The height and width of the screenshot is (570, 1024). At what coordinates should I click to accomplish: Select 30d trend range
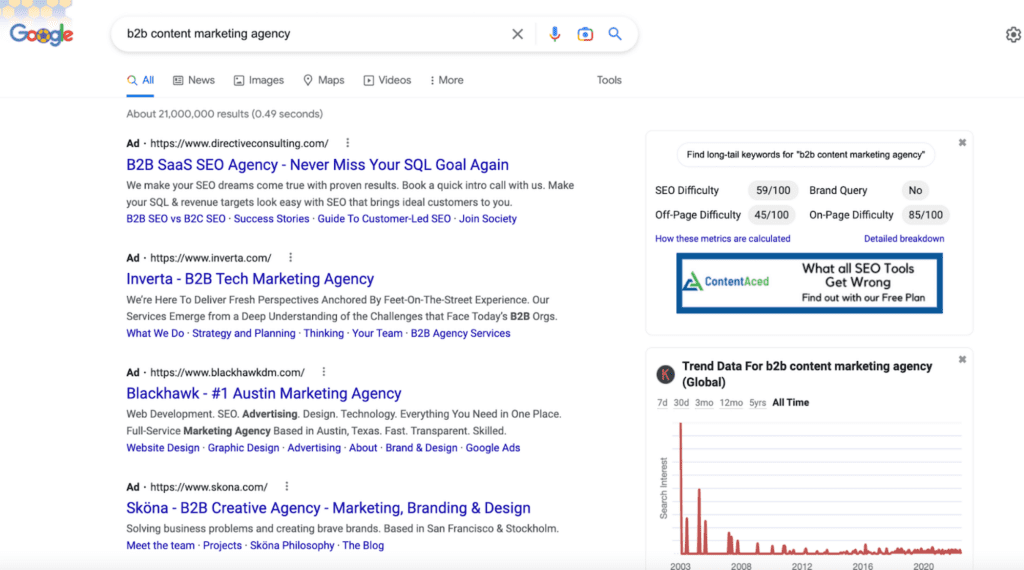[x=681, y=403]
